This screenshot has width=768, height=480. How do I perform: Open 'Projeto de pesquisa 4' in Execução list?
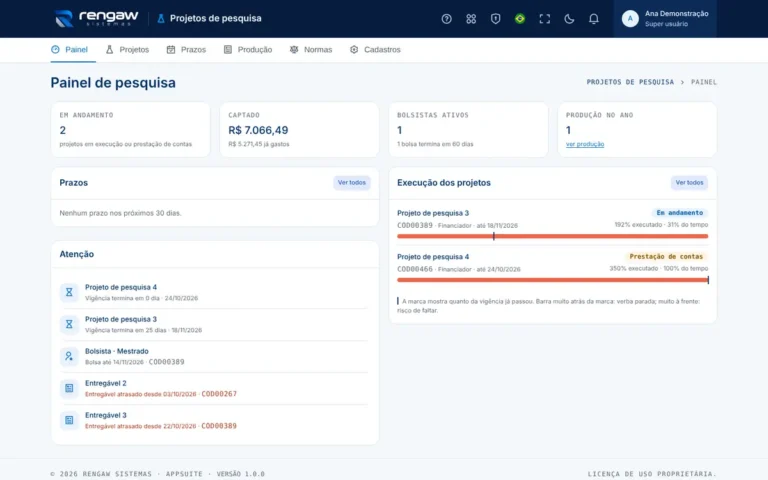click(x=433, y=257)
